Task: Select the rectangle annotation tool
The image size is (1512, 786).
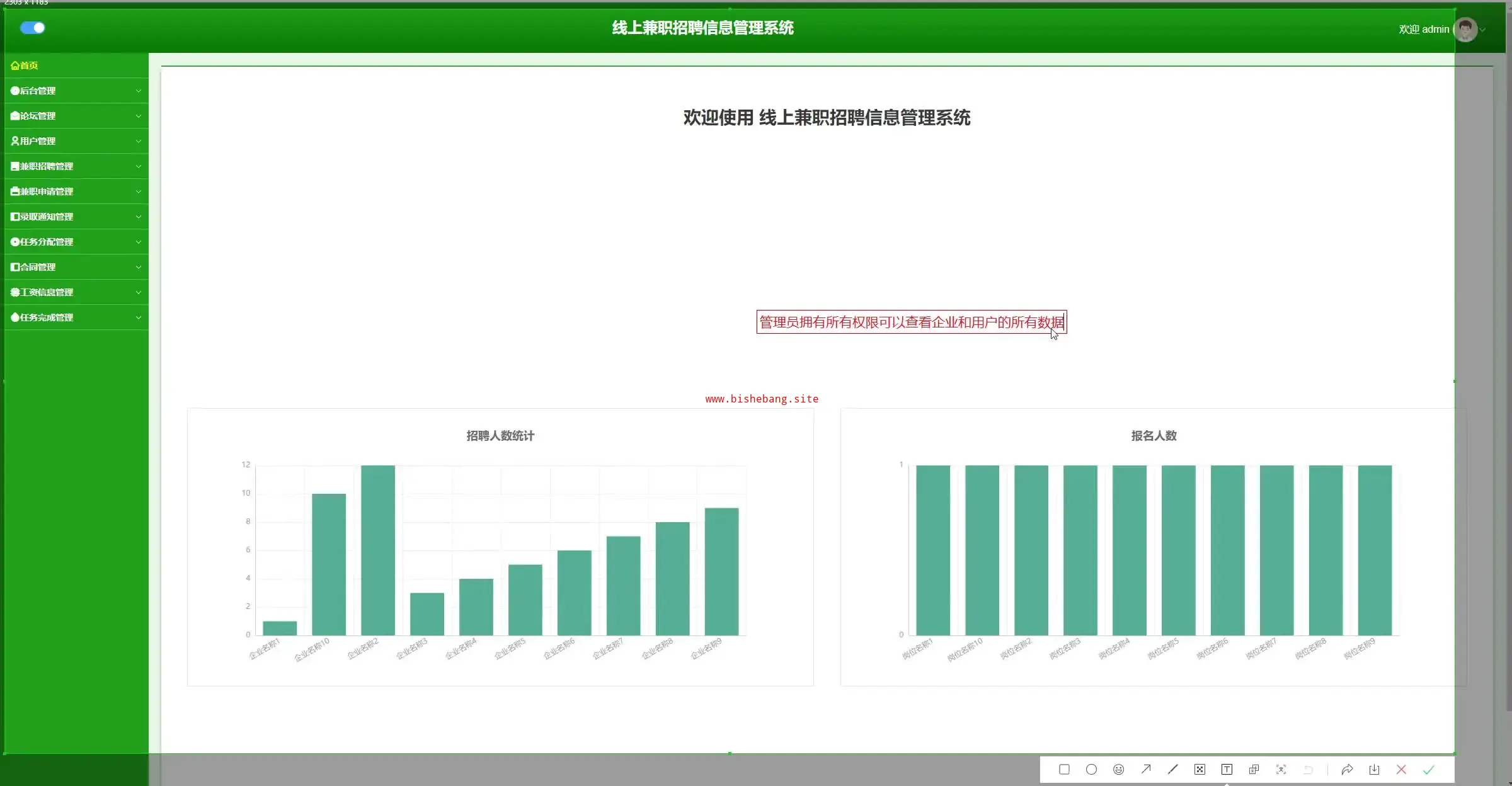Action: point(1064,769)
